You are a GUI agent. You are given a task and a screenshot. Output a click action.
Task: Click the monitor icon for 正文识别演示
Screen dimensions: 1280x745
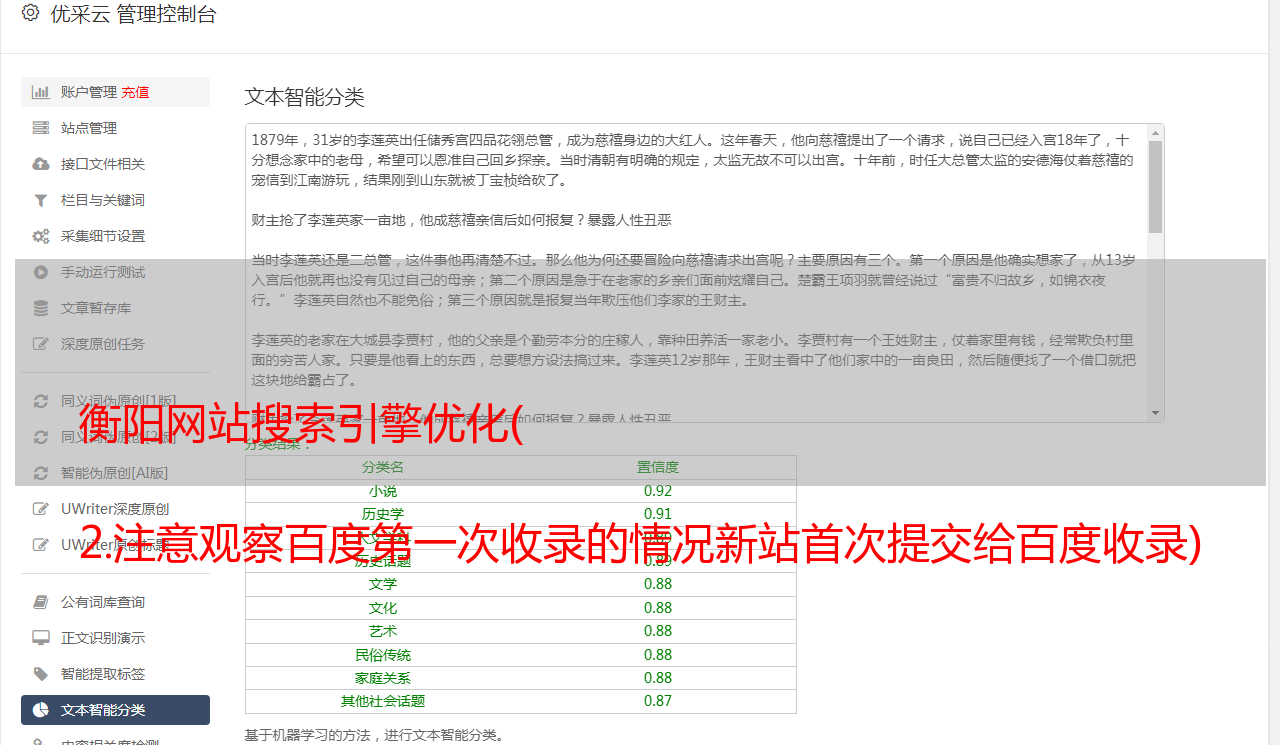click(x=41, y=638)
